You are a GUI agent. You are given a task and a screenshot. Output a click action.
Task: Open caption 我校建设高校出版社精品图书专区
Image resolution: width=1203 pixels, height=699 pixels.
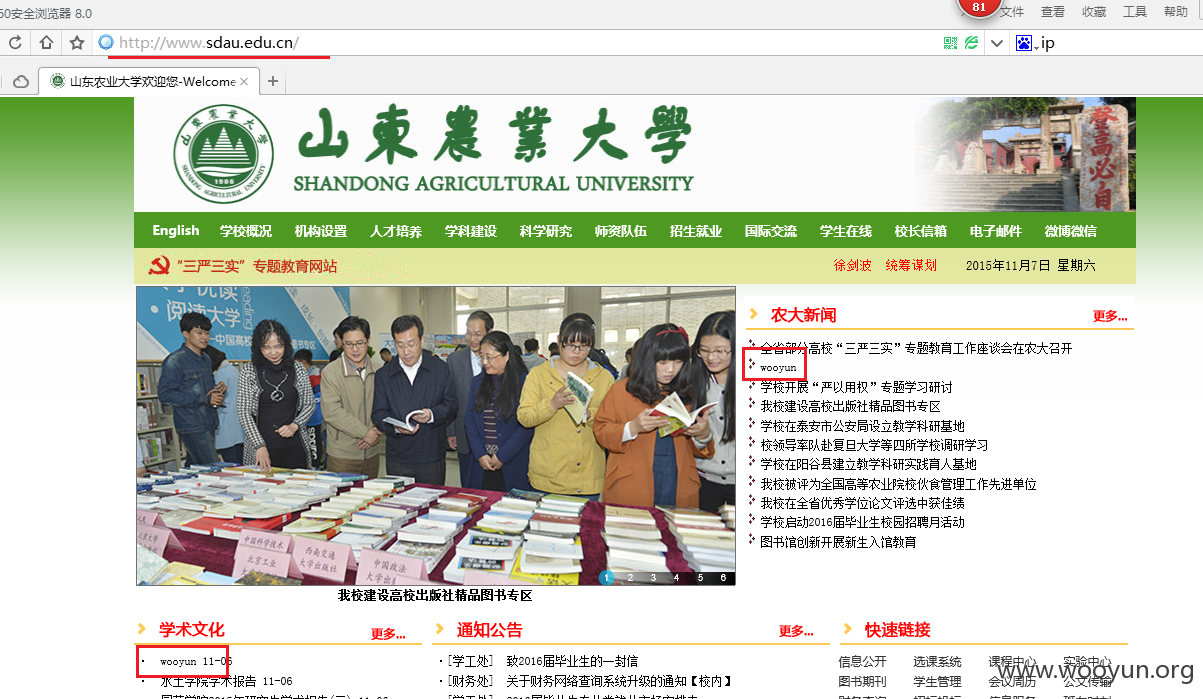tap(435, 595)
